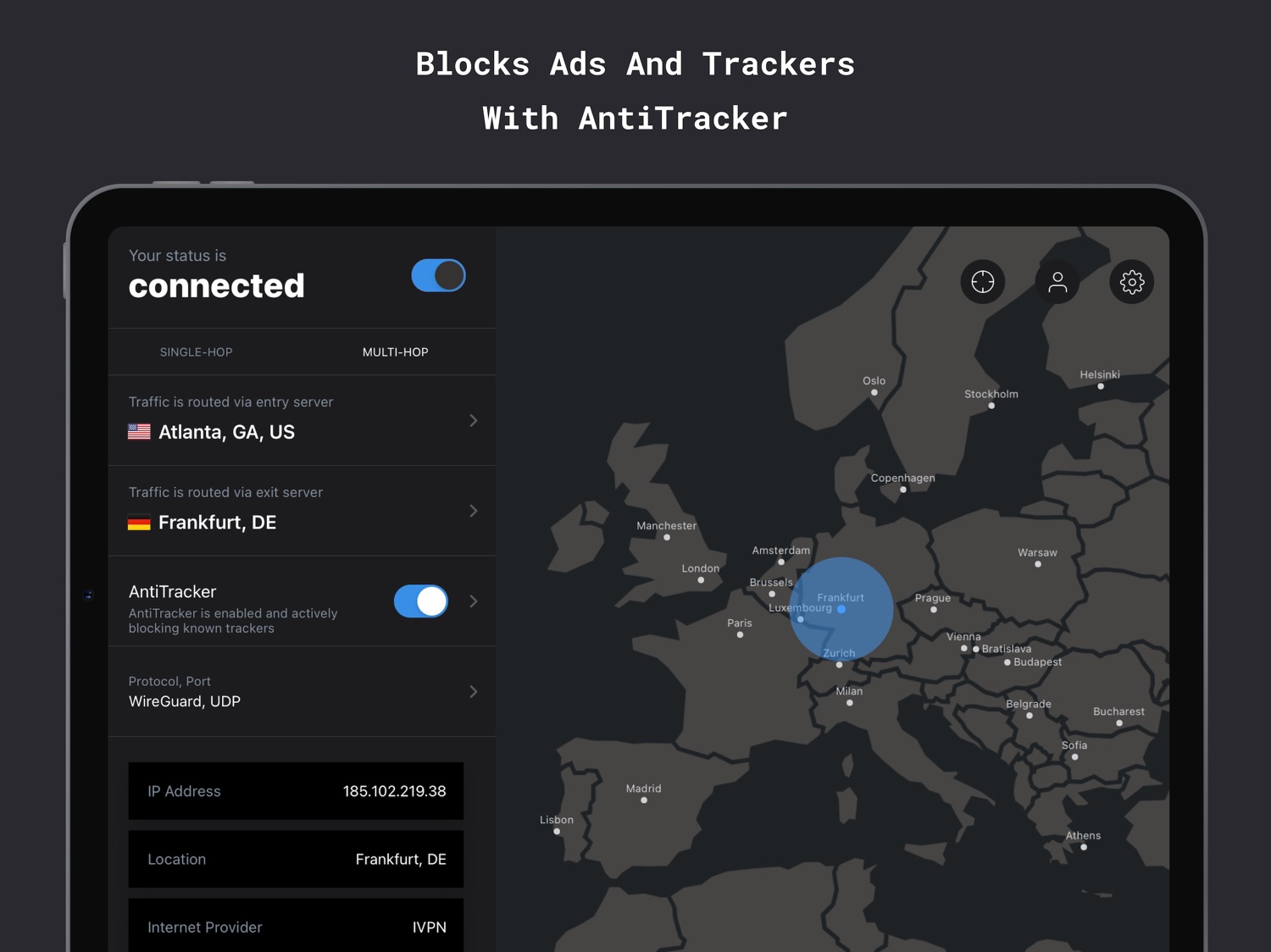Toggle the VPN connection switch off

coord(438,275)
